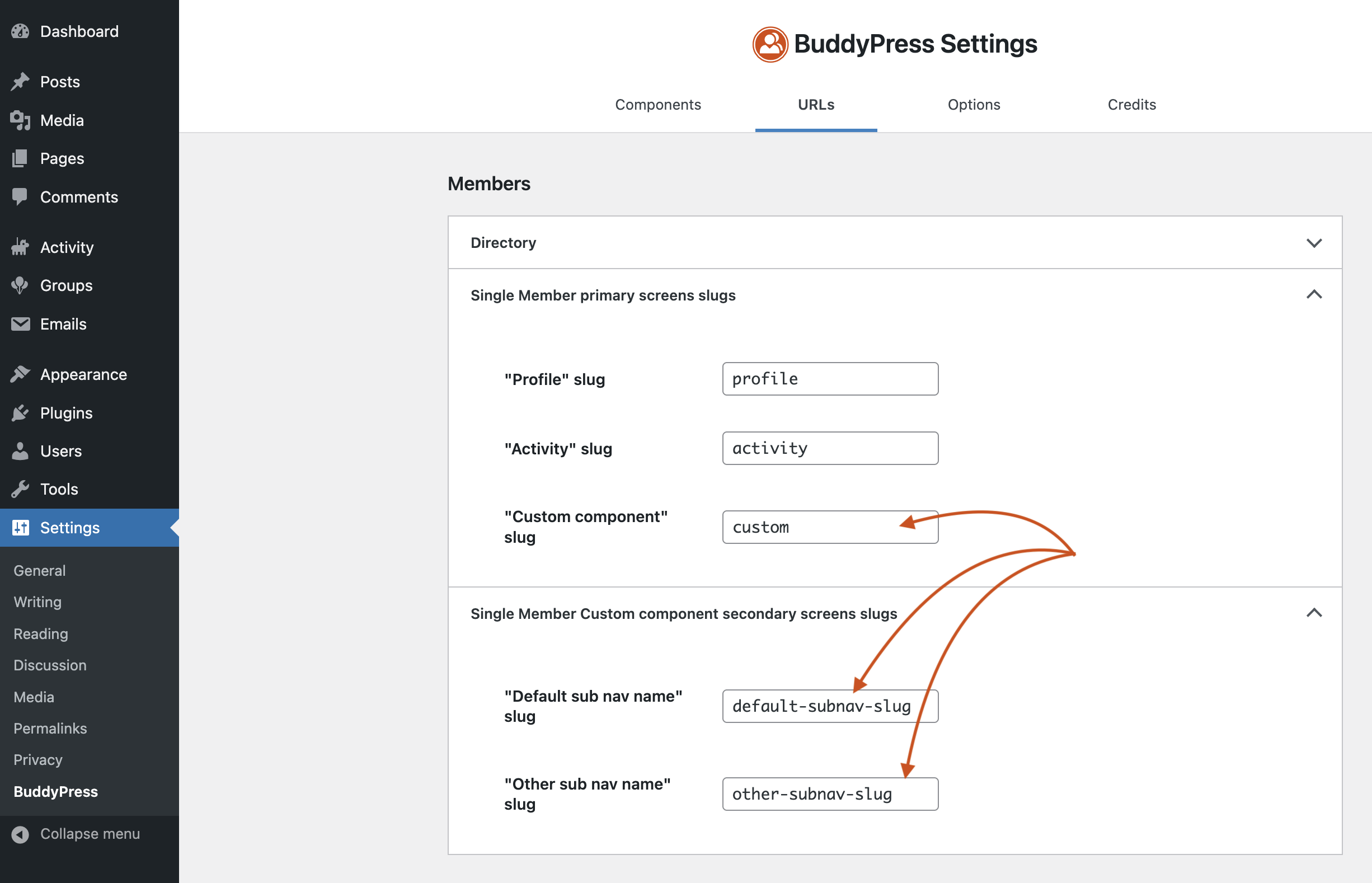This screenshot has width=1372, height=883.
Task: Switch to the Options tab
Action: (974, 105)
